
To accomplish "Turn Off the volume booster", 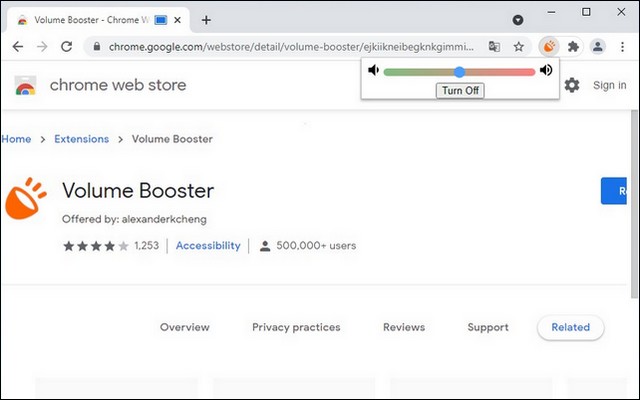I will point(460,90).
